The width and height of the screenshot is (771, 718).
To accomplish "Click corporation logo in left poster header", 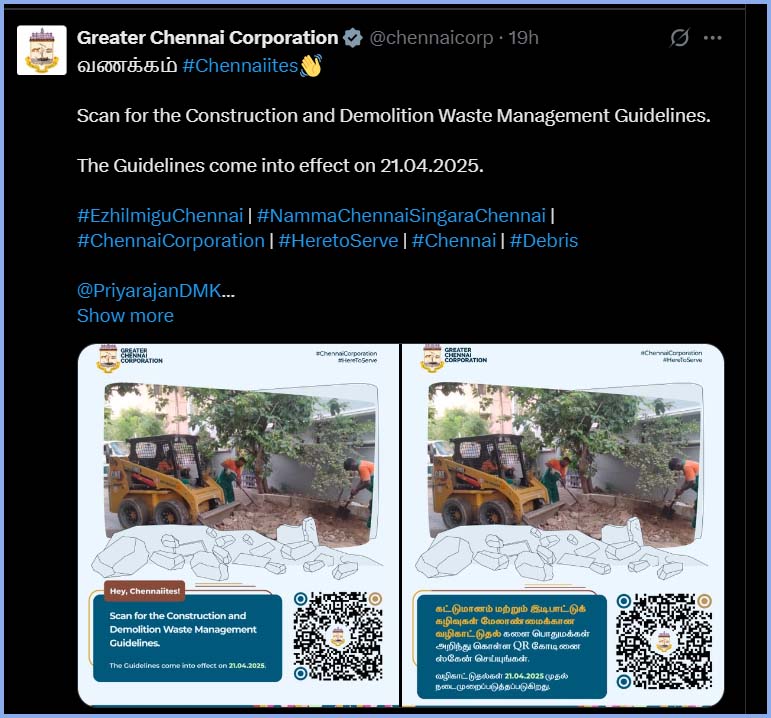I will tap(108, 358).
